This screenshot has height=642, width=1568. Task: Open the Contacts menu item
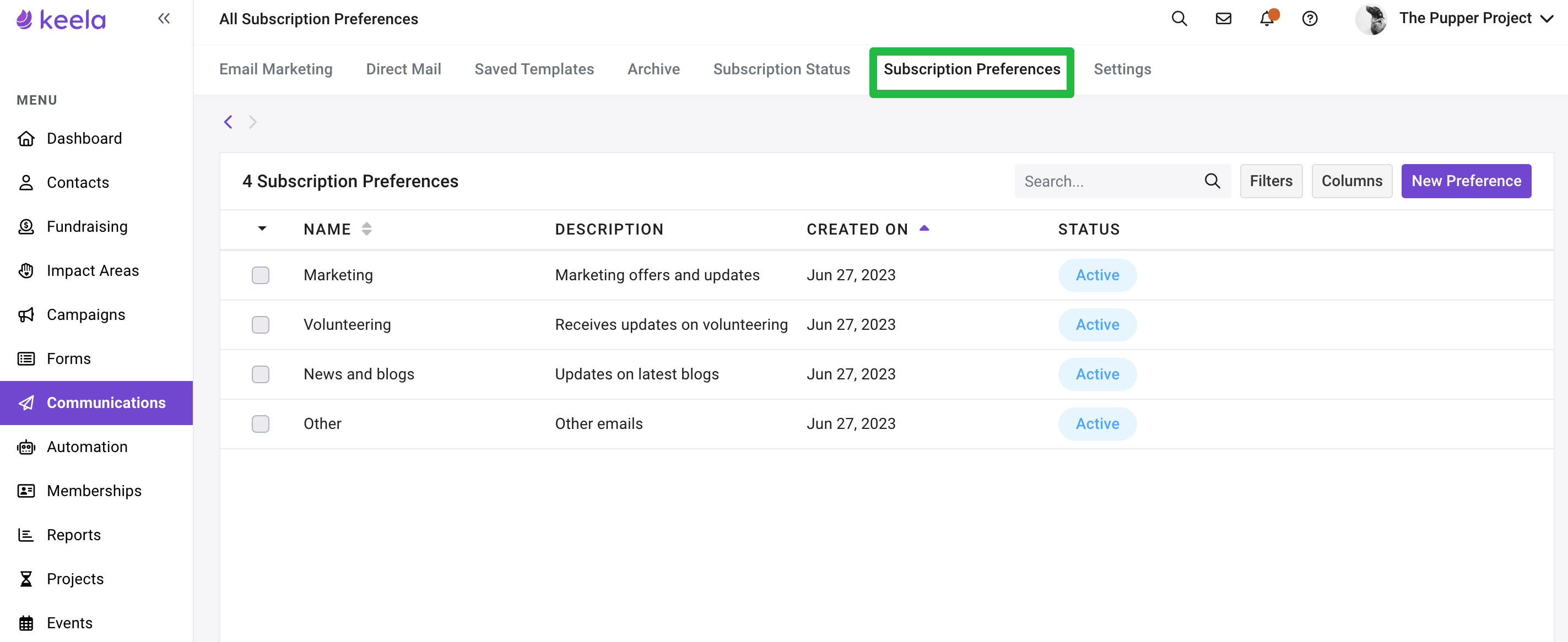coord(96,183)
